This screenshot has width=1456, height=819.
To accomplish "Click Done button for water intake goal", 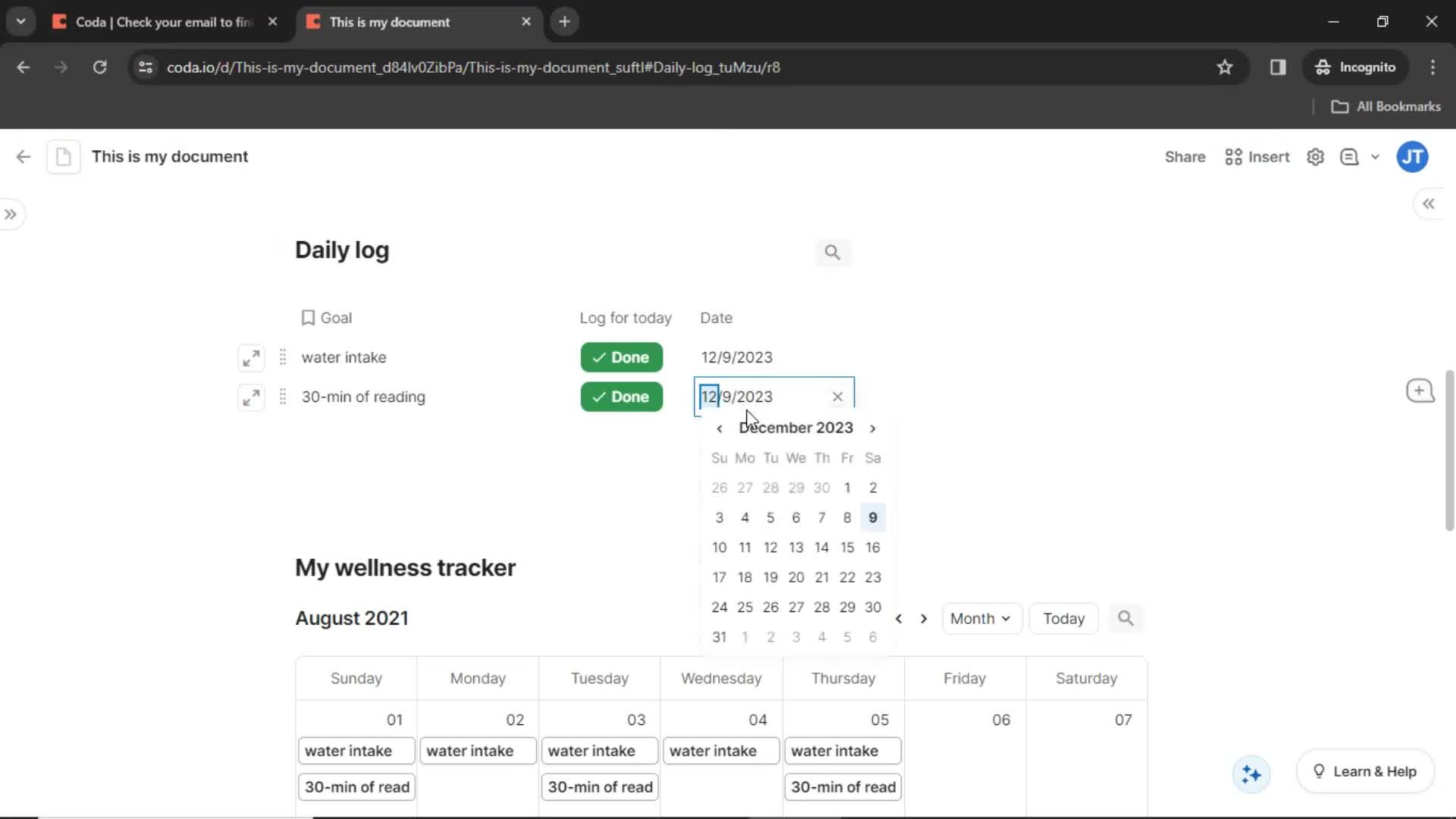I will tap(622, 357).
